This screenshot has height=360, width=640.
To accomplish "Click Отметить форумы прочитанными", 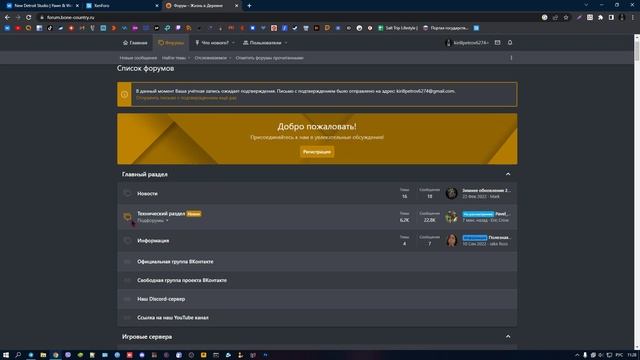I will pos(269,58).
